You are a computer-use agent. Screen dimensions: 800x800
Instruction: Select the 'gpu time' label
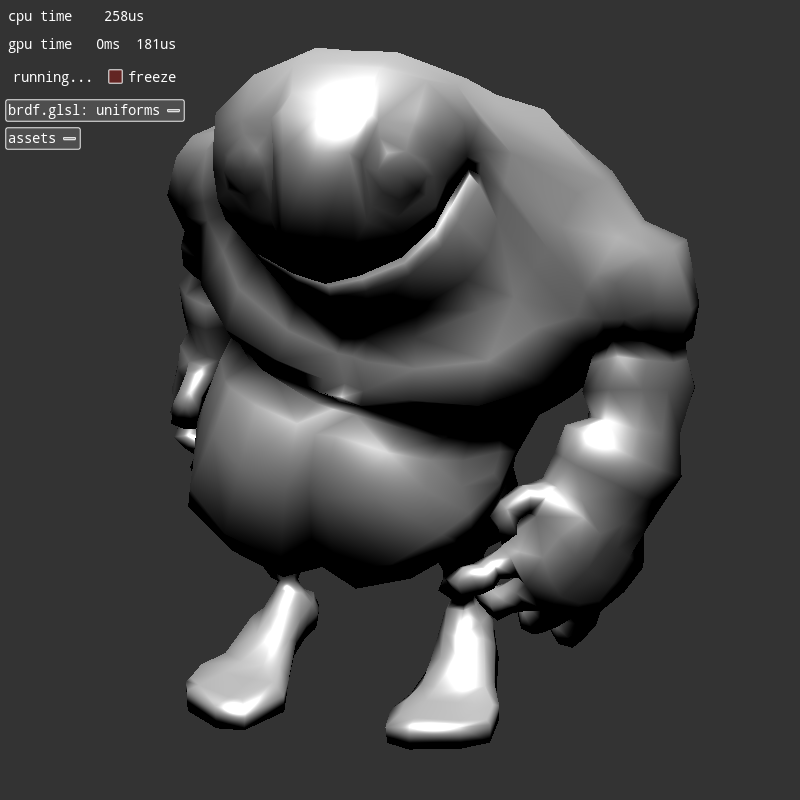coord(40,44)
